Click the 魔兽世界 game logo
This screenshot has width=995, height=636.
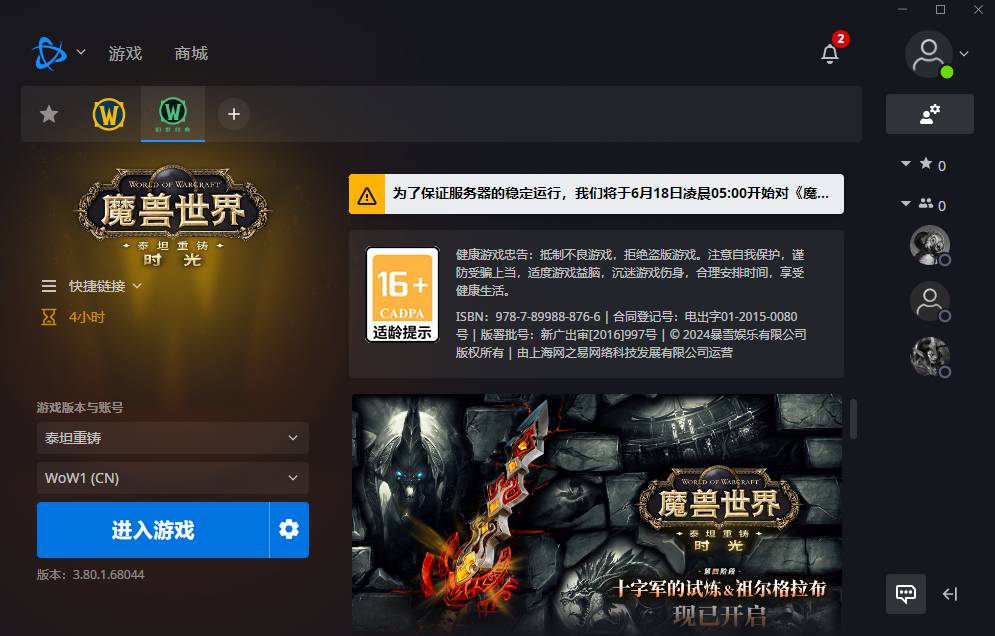tap(173, 216)
